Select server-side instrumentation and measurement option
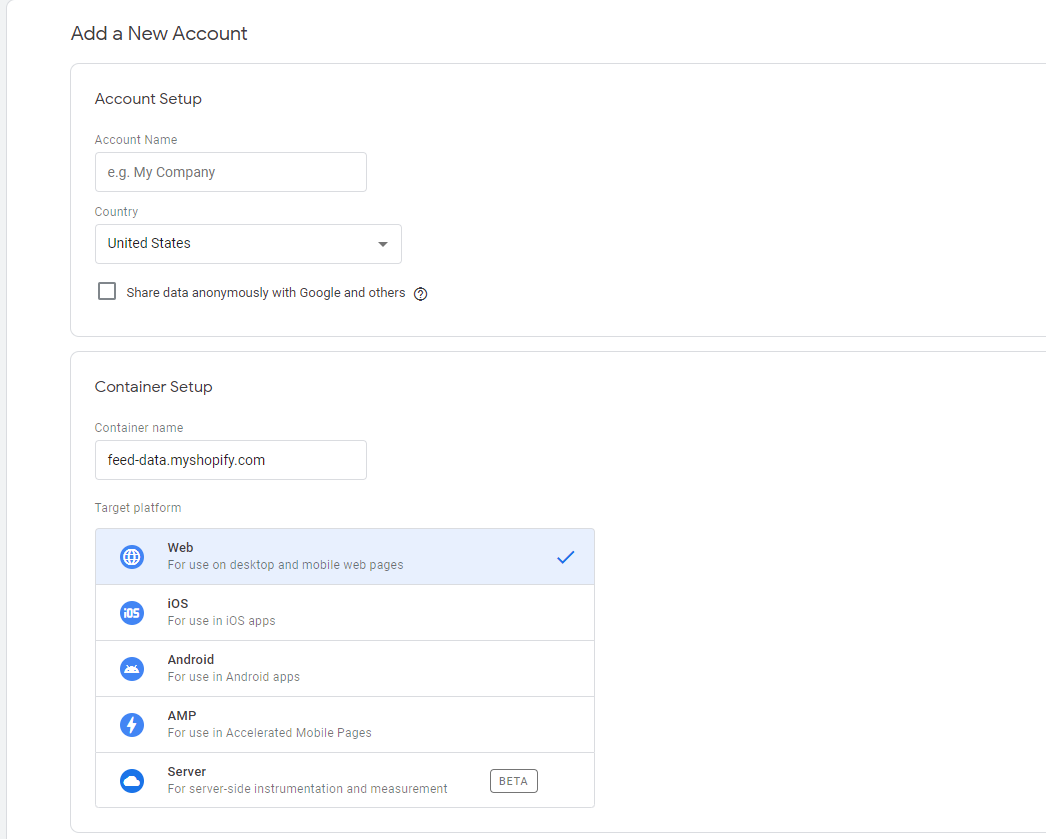The image size is (1046, 839). coord(307,789)
